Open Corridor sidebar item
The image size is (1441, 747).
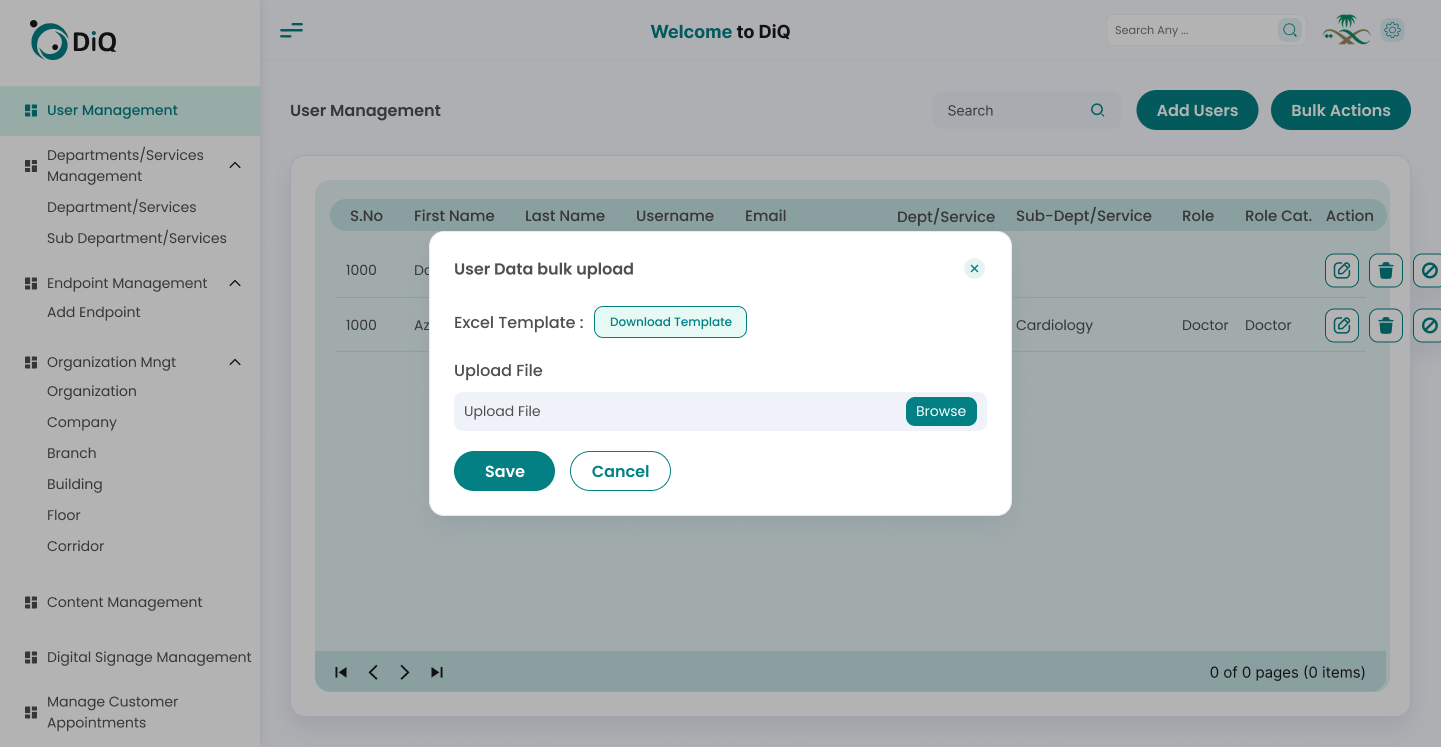(76, 546)
